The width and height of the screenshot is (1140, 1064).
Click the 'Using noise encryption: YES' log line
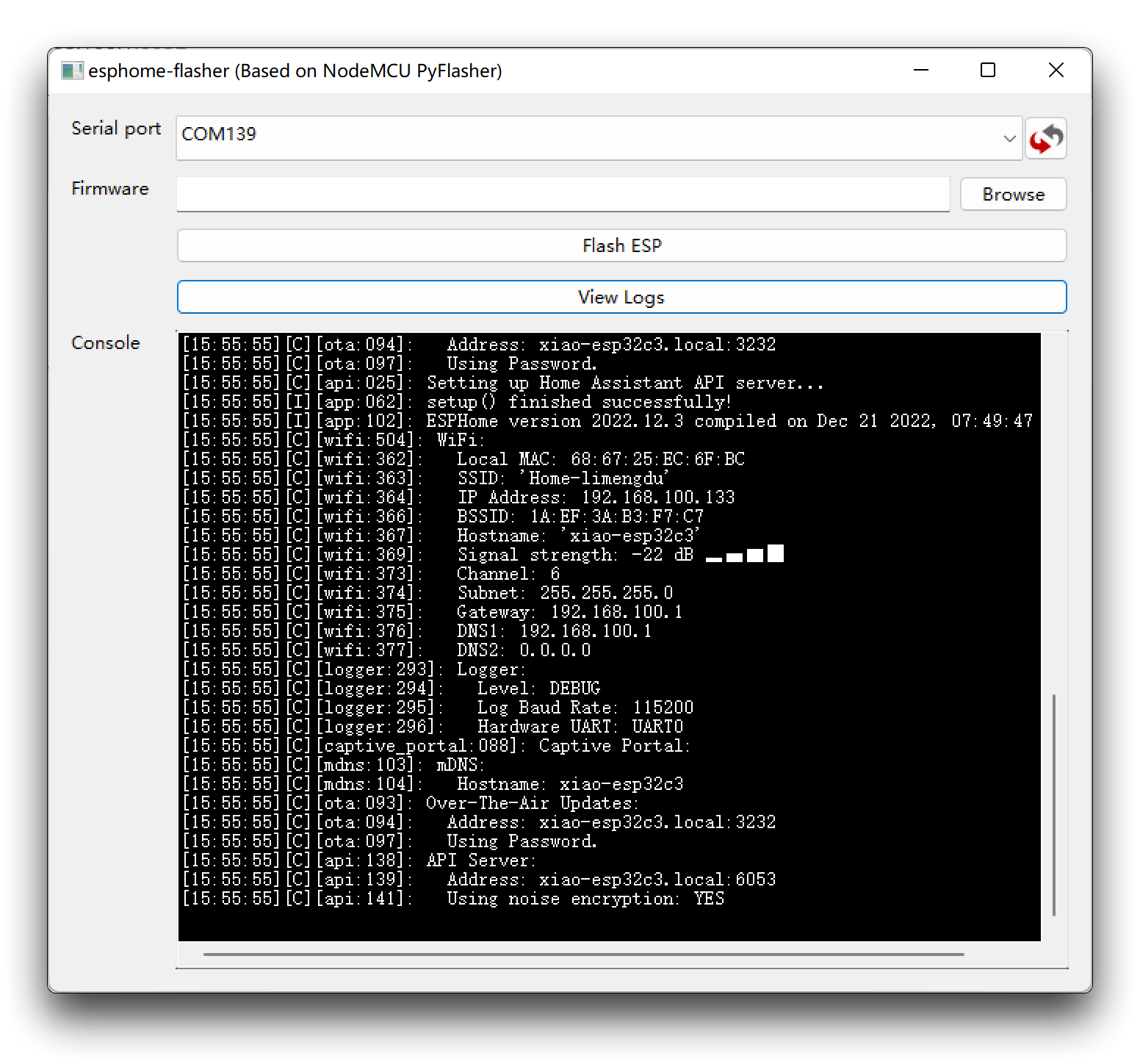coord(453,899)
